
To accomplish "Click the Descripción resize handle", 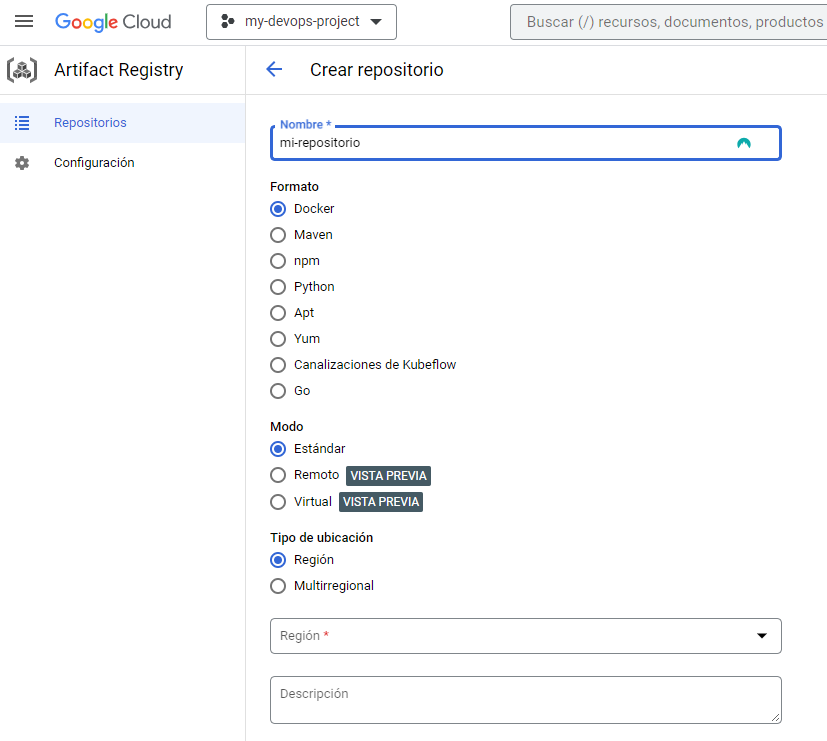I will (775, 717).
